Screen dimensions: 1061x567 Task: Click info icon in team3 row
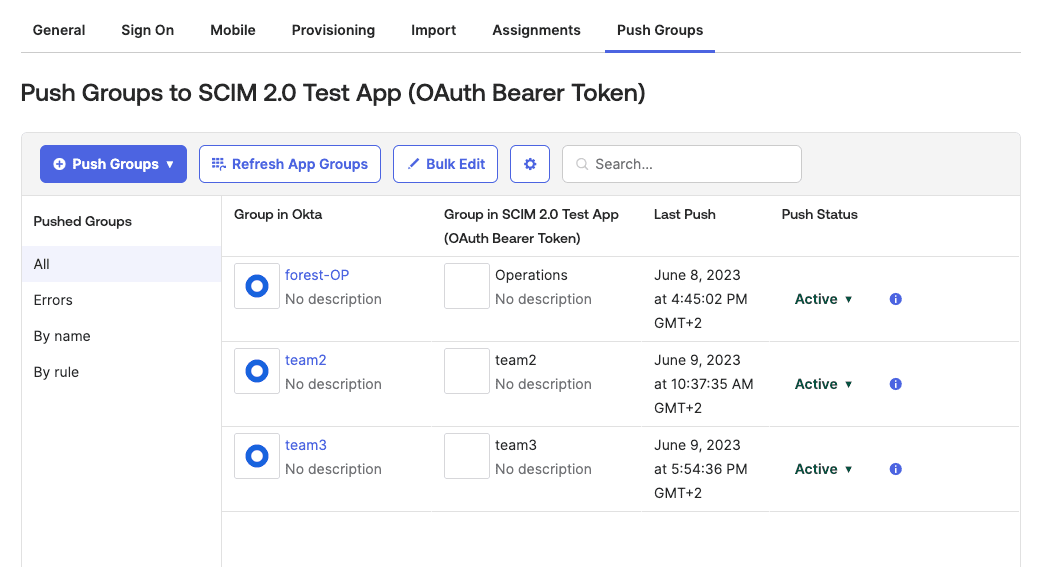point(896,469)
